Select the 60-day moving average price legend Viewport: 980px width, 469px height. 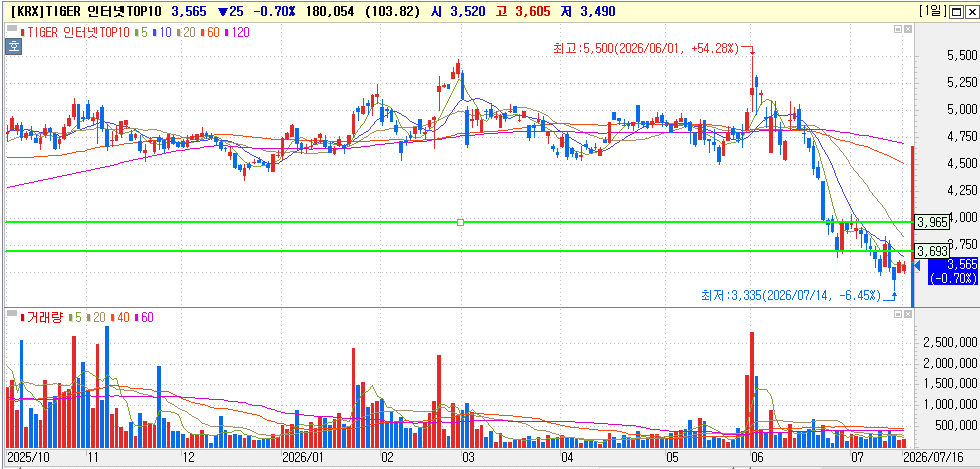(212, 33)
